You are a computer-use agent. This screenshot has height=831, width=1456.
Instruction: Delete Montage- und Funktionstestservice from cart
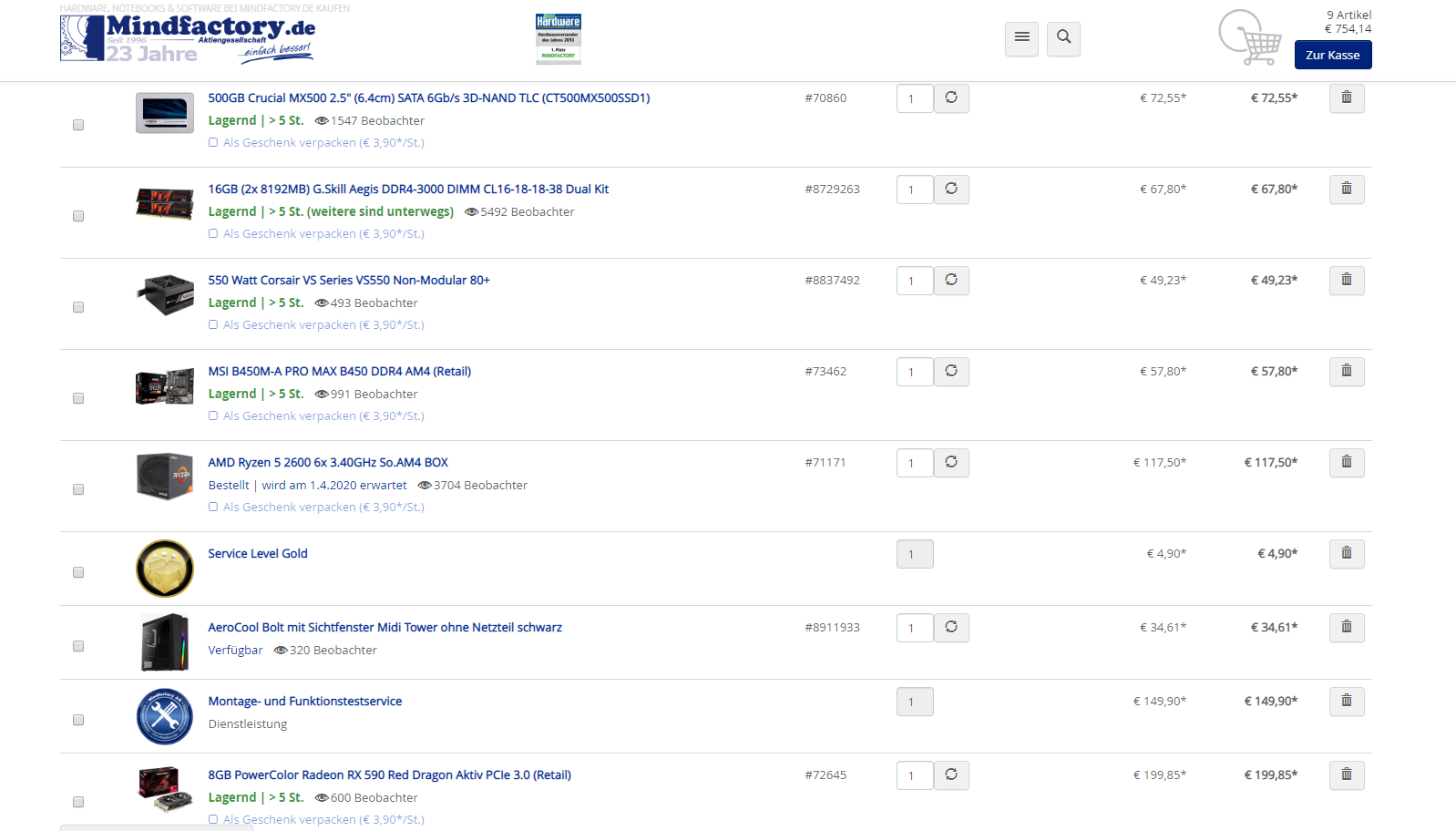point(1347,702)
